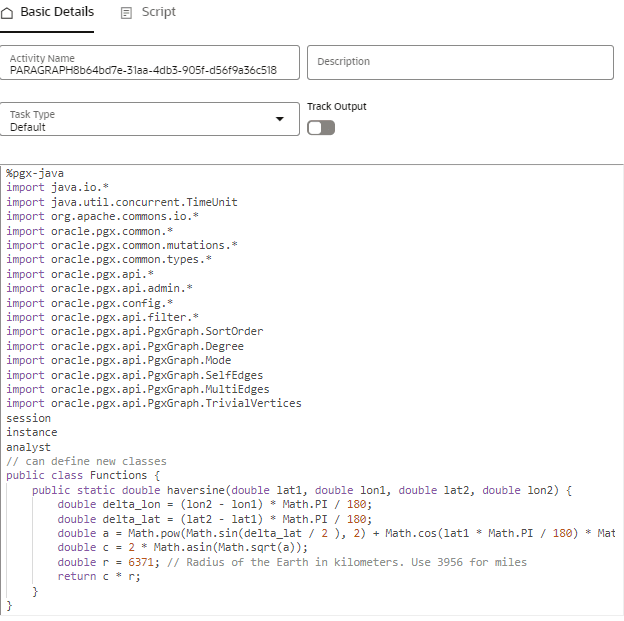Open the Basic Details tab
Viewport: 624px width, 621px height.
47,12
